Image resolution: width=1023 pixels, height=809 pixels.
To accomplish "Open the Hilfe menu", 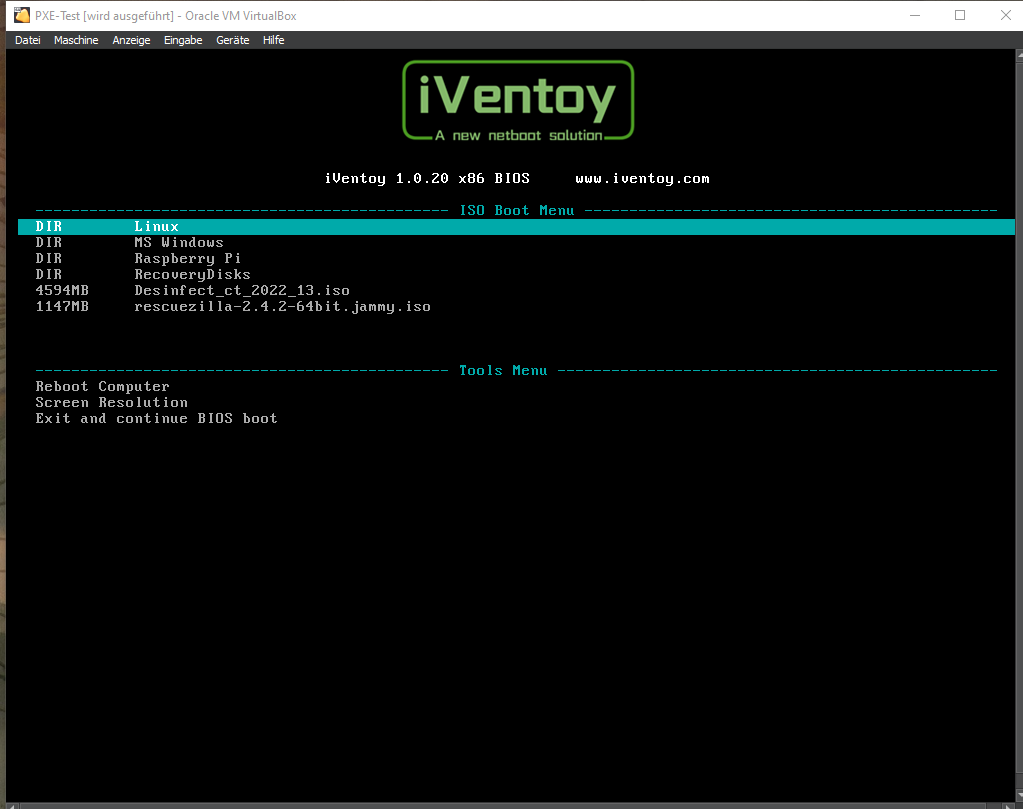I will point(273,40).
